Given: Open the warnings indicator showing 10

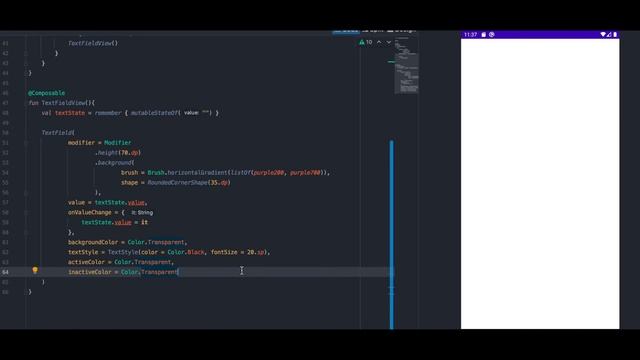Looking at the screenshot, I should coord(366,42).
